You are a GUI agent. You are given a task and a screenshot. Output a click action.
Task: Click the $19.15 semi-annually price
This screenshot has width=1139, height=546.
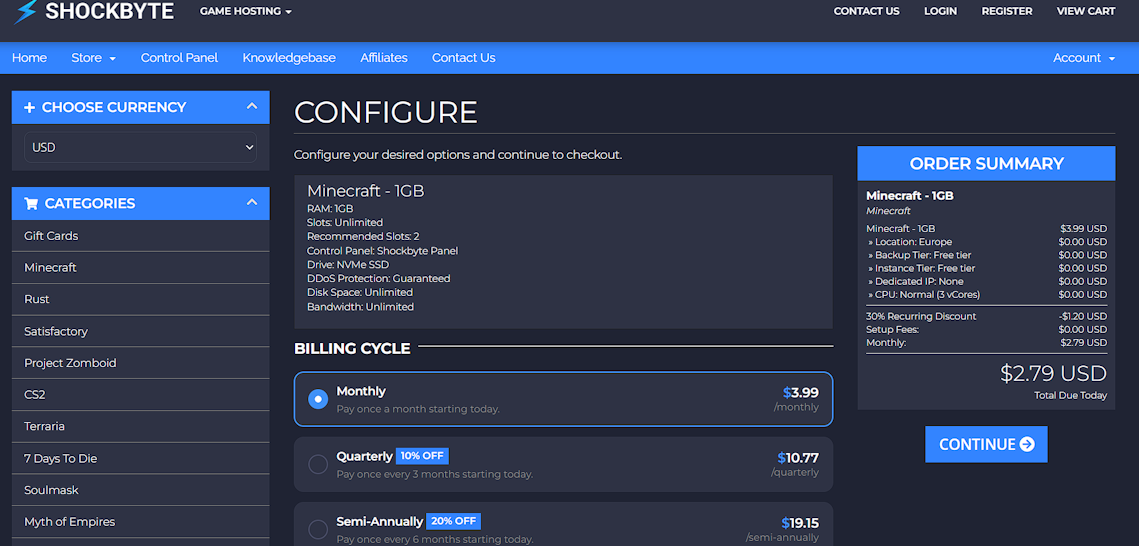pos(800,523)
